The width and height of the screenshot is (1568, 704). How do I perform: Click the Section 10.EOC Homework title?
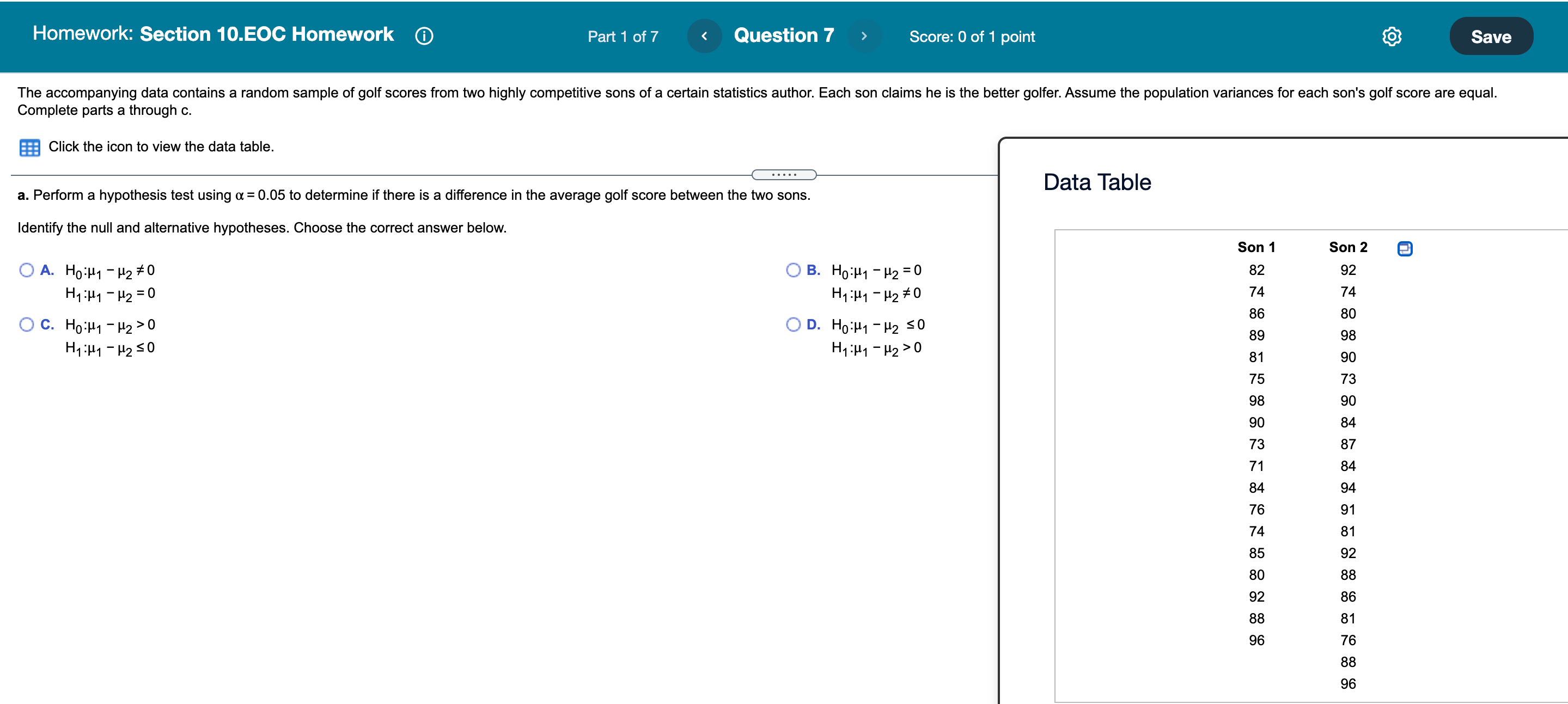click(x=267, y=34)
